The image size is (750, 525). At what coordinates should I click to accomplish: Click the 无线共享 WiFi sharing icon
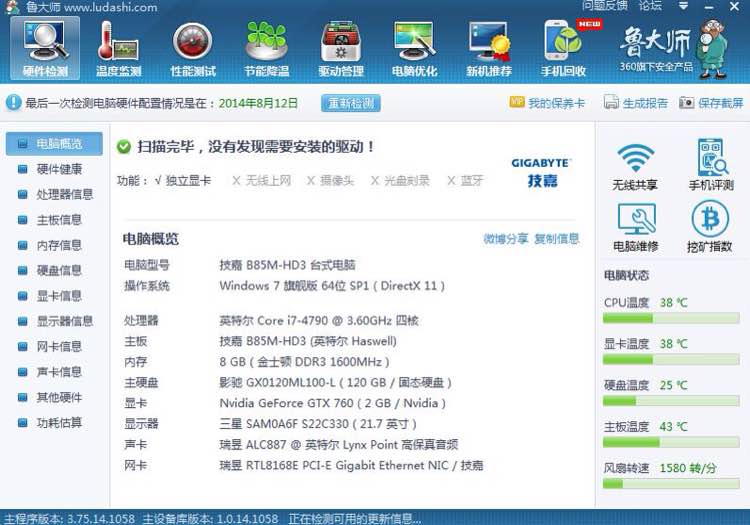coord(635,165)
